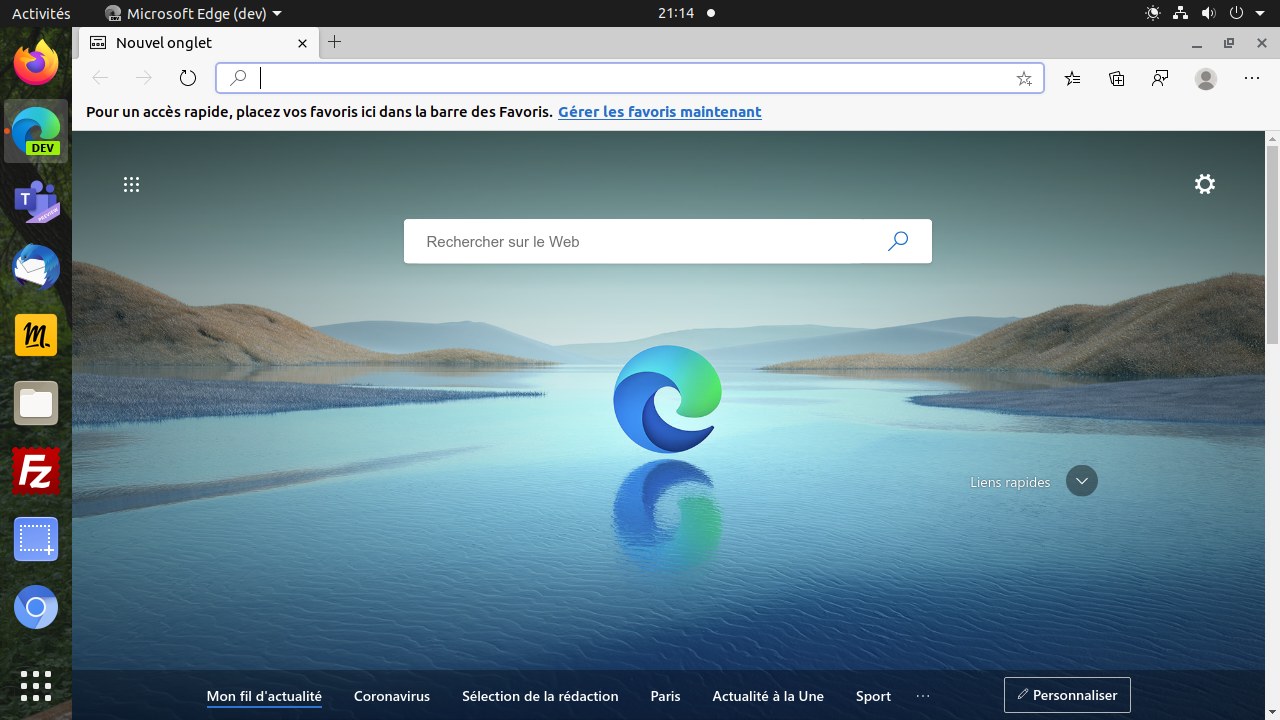Click the browser forward arrow
Viewport: 1280px width, 720px height.
pos(144,78)
